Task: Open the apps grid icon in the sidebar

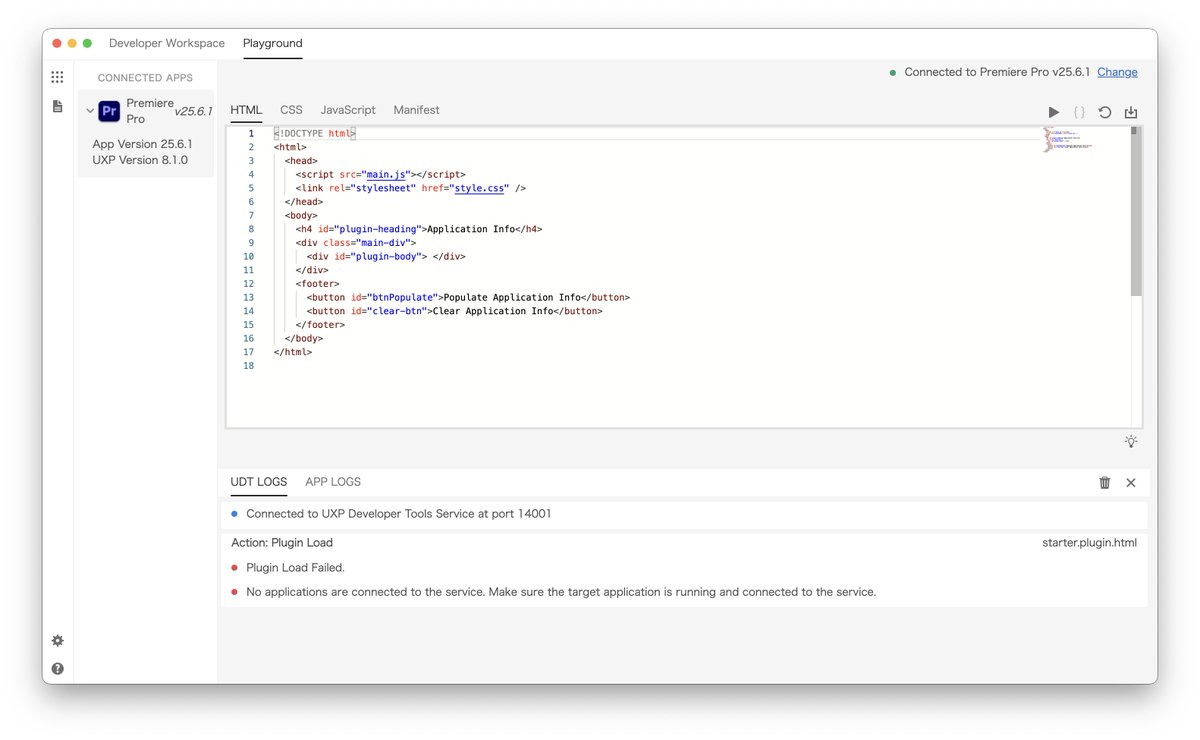Action: pos(57,76)
